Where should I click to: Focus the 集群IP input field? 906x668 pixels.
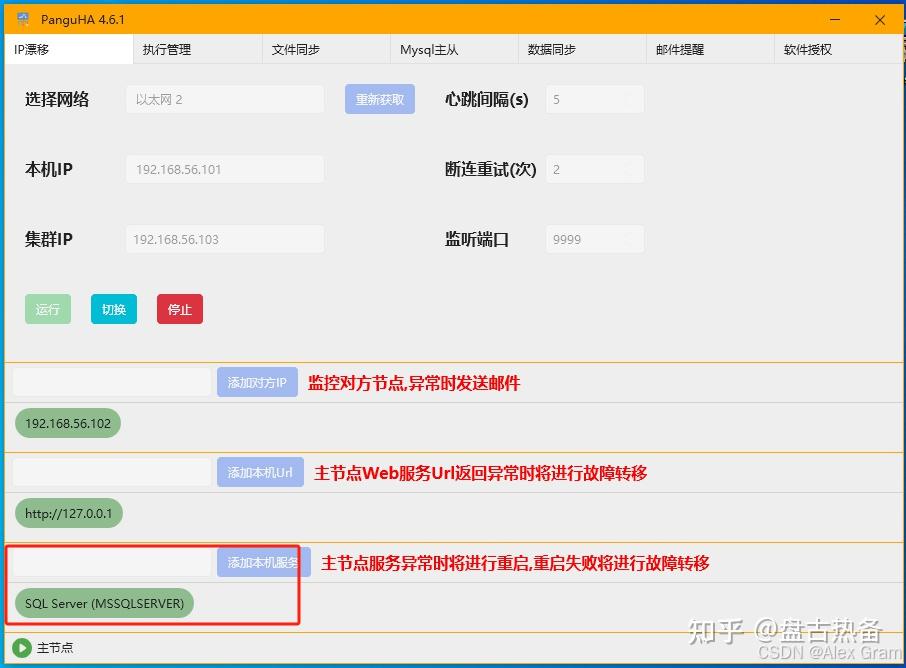225,239
